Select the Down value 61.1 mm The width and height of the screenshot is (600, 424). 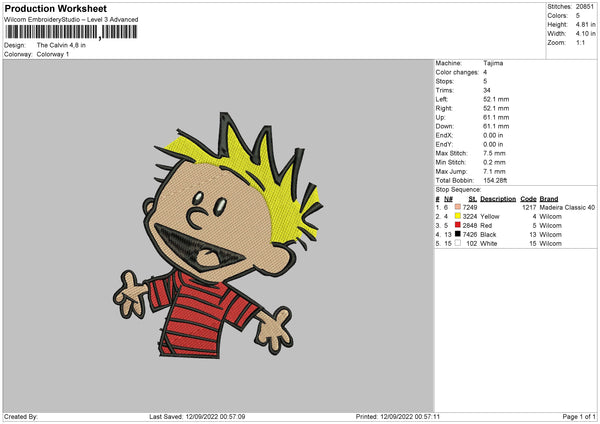pos(496,126)
